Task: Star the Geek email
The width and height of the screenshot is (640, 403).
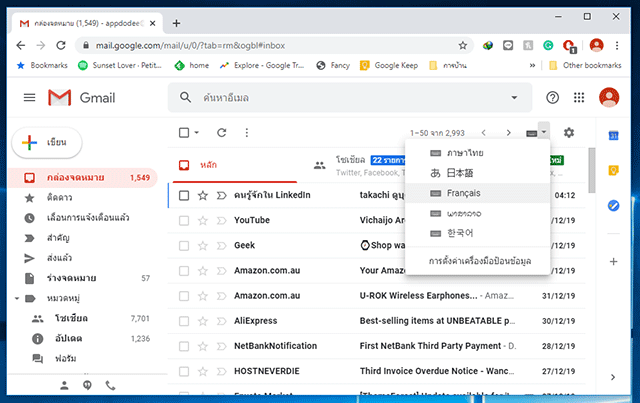Action: 202,246
